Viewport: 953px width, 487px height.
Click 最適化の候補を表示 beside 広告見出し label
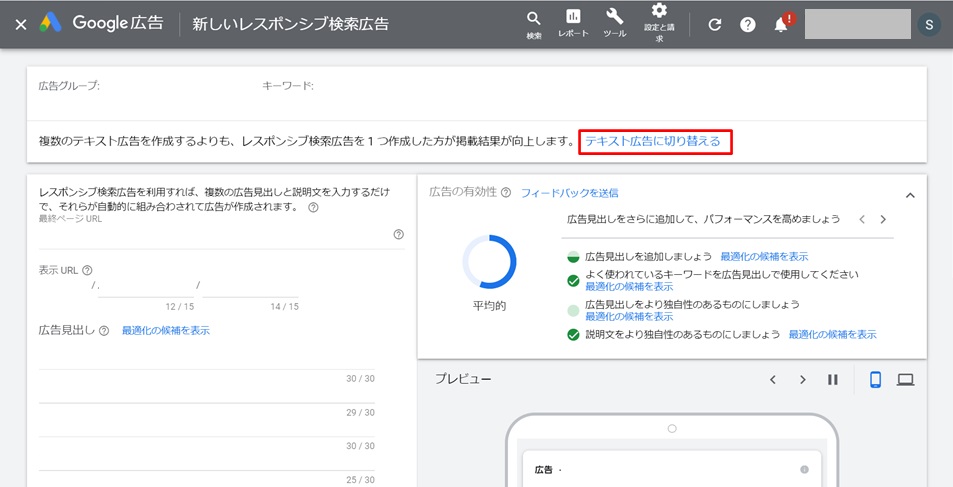[166, 331]
